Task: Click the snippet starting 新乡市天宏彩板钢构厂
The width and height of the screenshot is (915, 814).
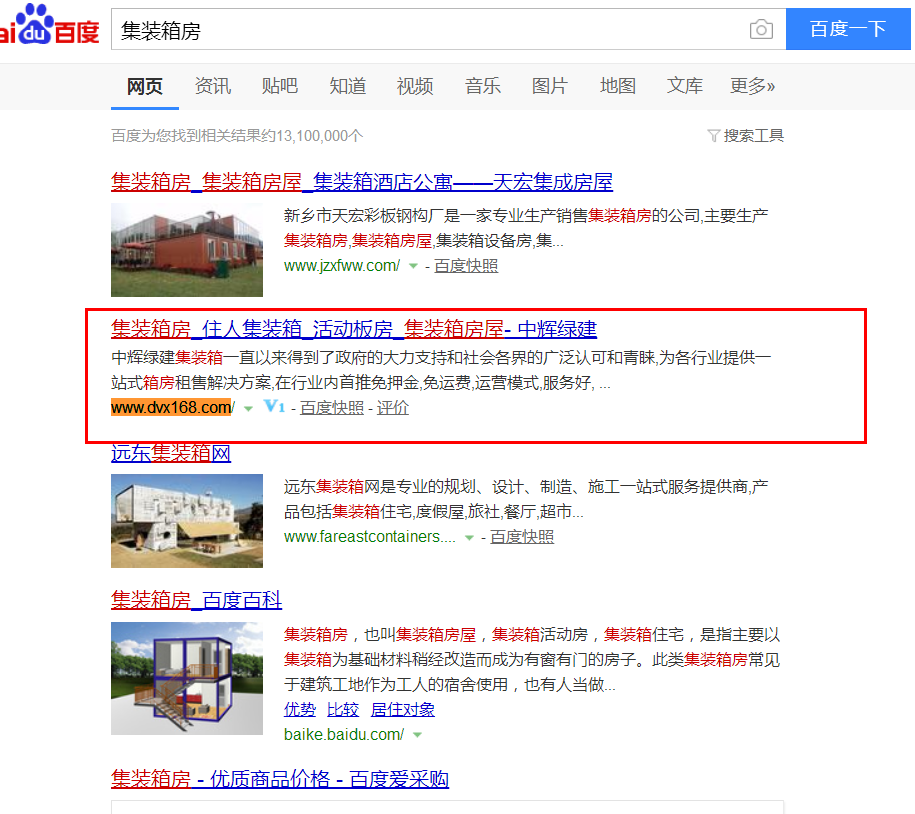Action: point(526,228)
